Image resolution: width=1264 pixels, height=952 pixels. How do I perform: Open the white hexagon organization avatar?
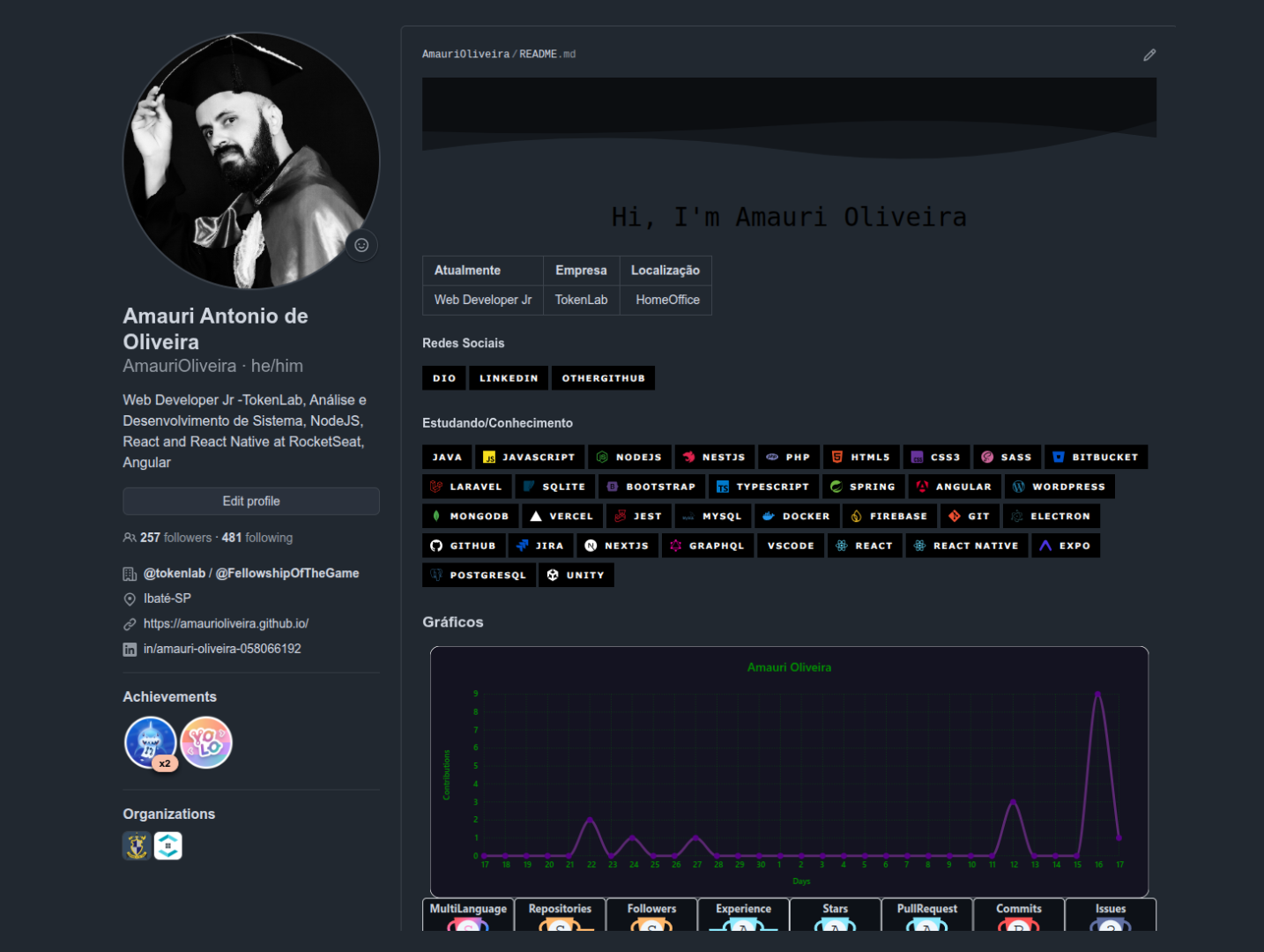coord(168,845)
